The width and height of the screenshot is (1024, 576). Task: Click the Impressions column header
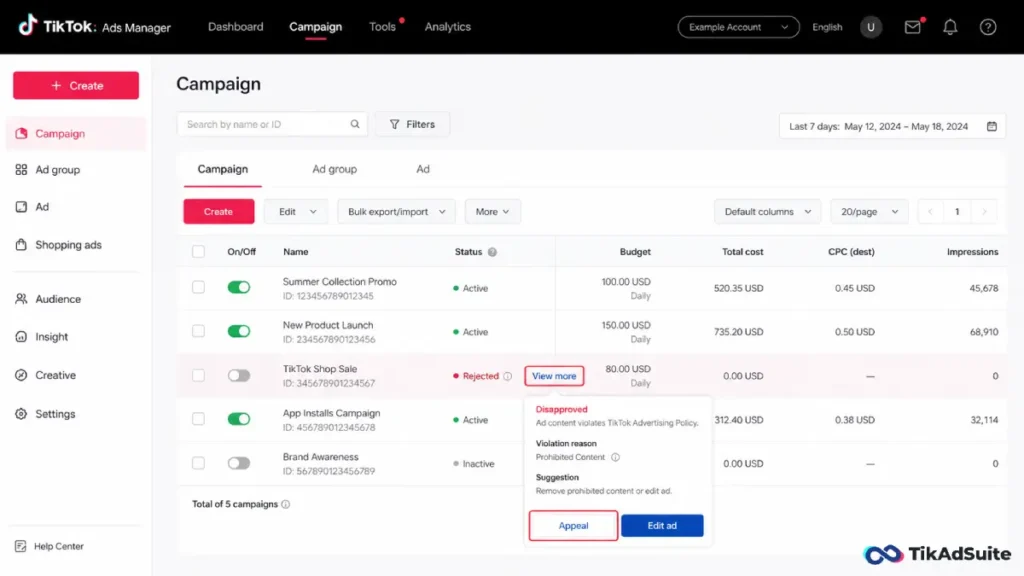pyautogui.click(x=972, y=252)
